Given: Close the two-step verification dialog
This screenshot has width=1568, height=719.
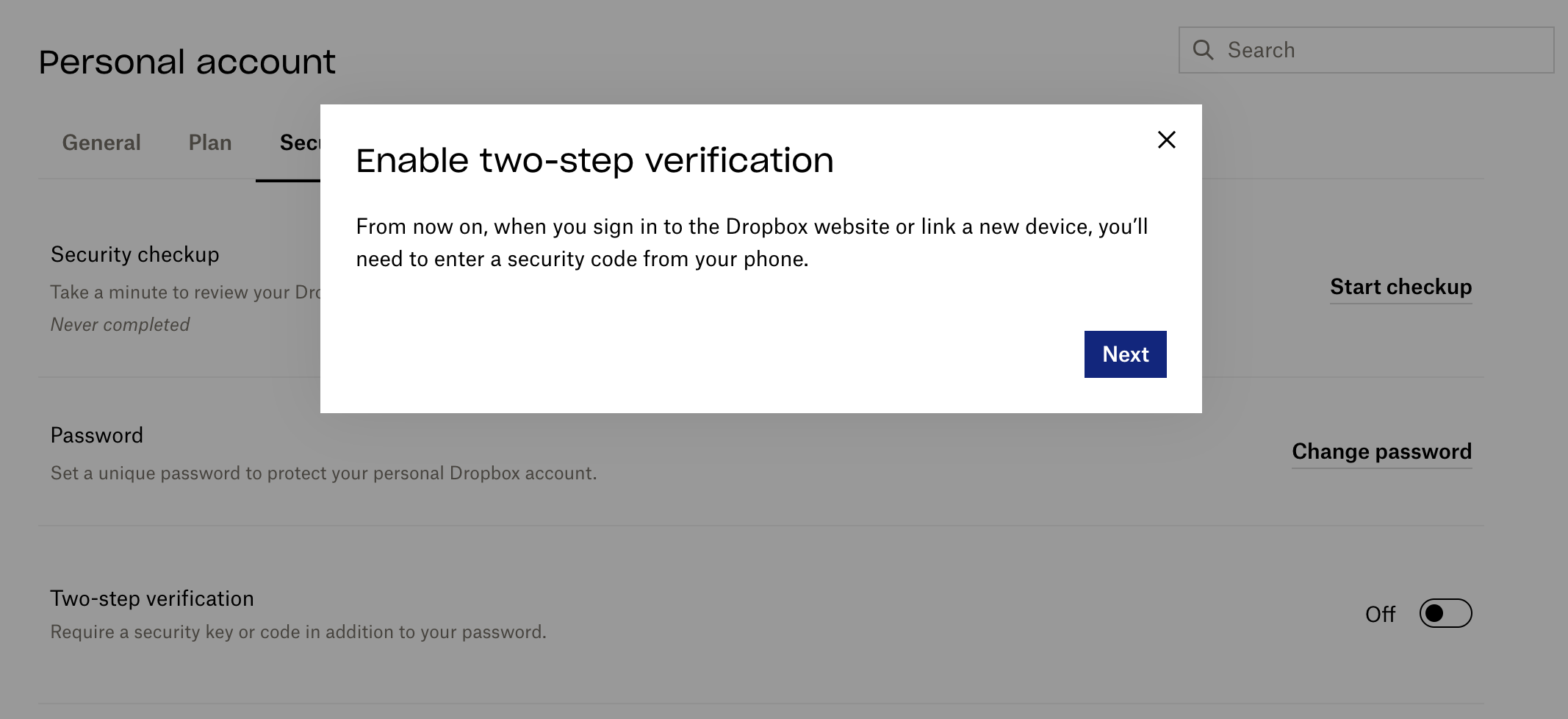Looking at the screenshot, I should (x=1166, y=140).
